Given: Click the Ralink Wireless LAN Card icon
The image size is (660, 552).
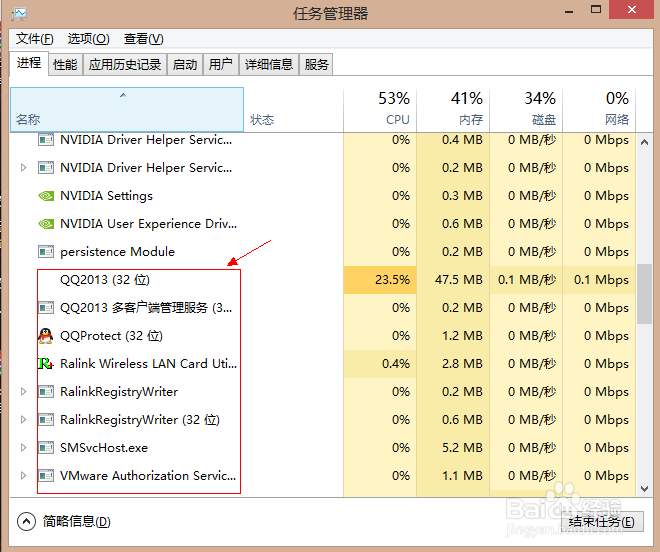Looking at the screenshot, I should (45, 363).
